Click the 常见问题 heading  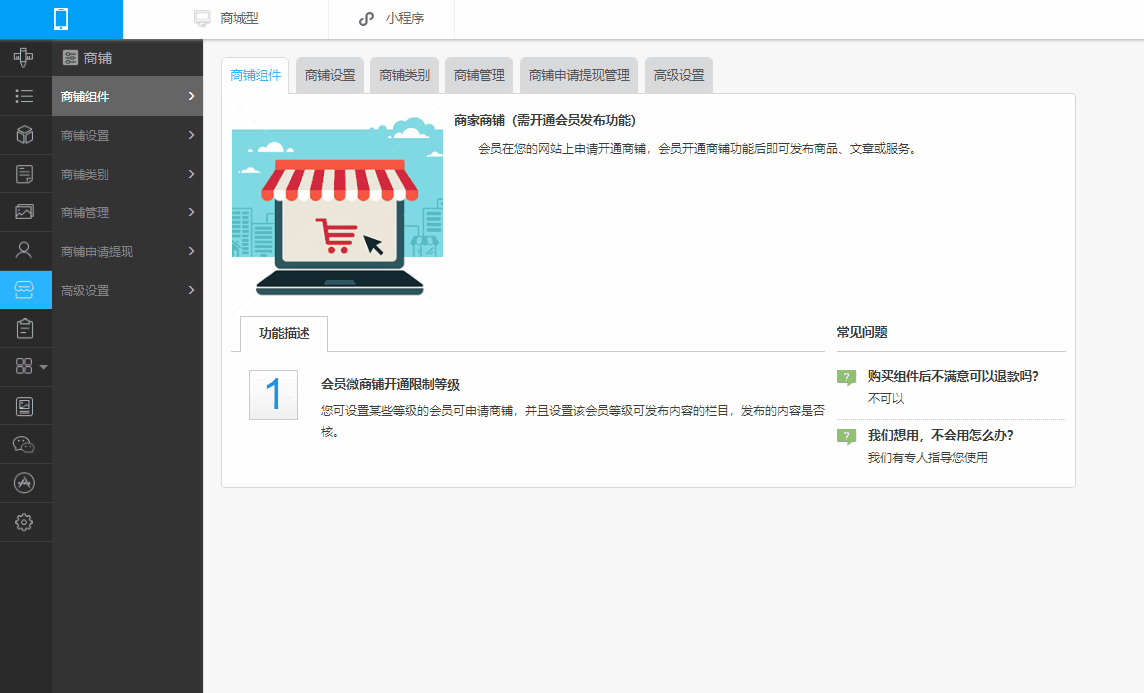(x=862, y=332)
